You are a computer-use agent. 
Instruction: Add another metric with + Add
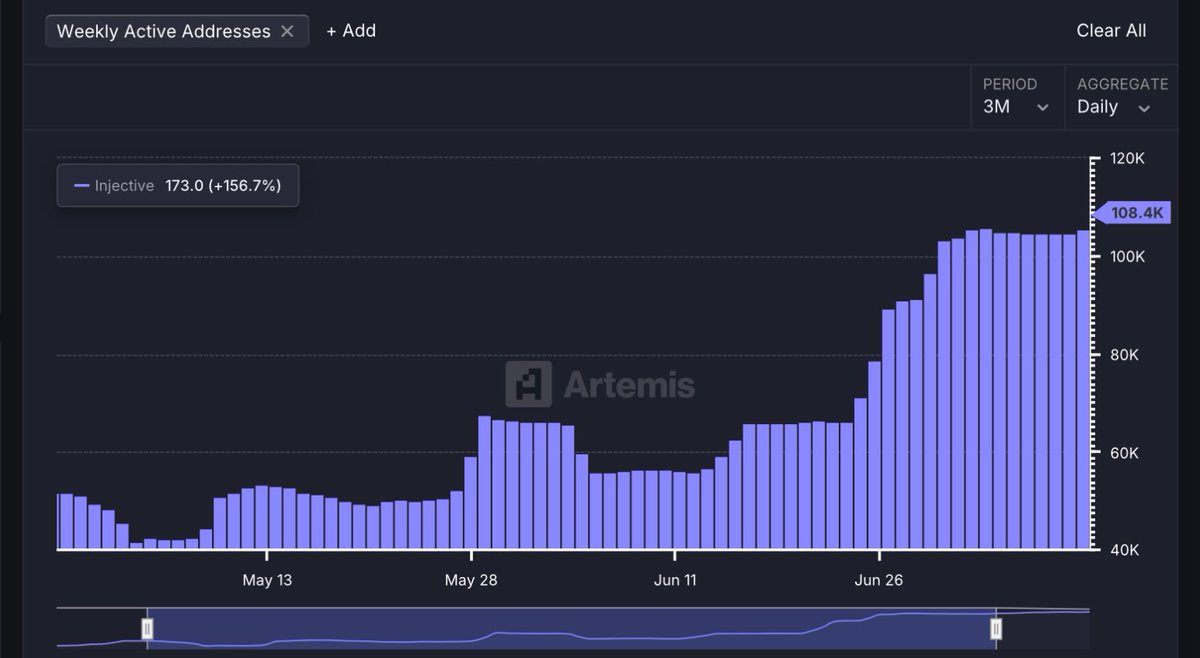(351, 31)
